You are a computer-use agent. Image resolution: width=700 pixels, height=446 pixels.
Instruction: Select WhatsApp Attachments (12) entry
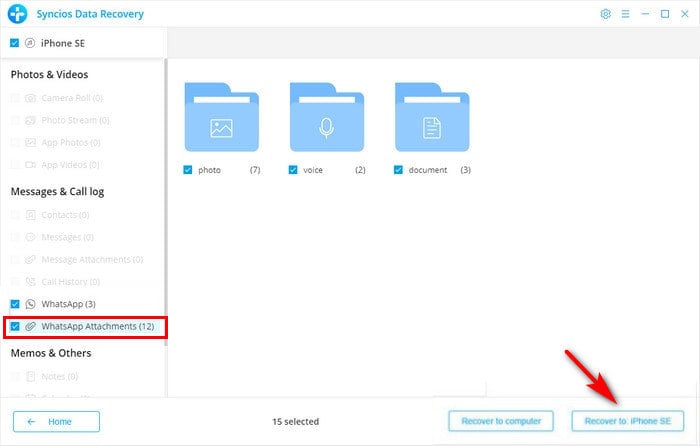pos(98,326)
